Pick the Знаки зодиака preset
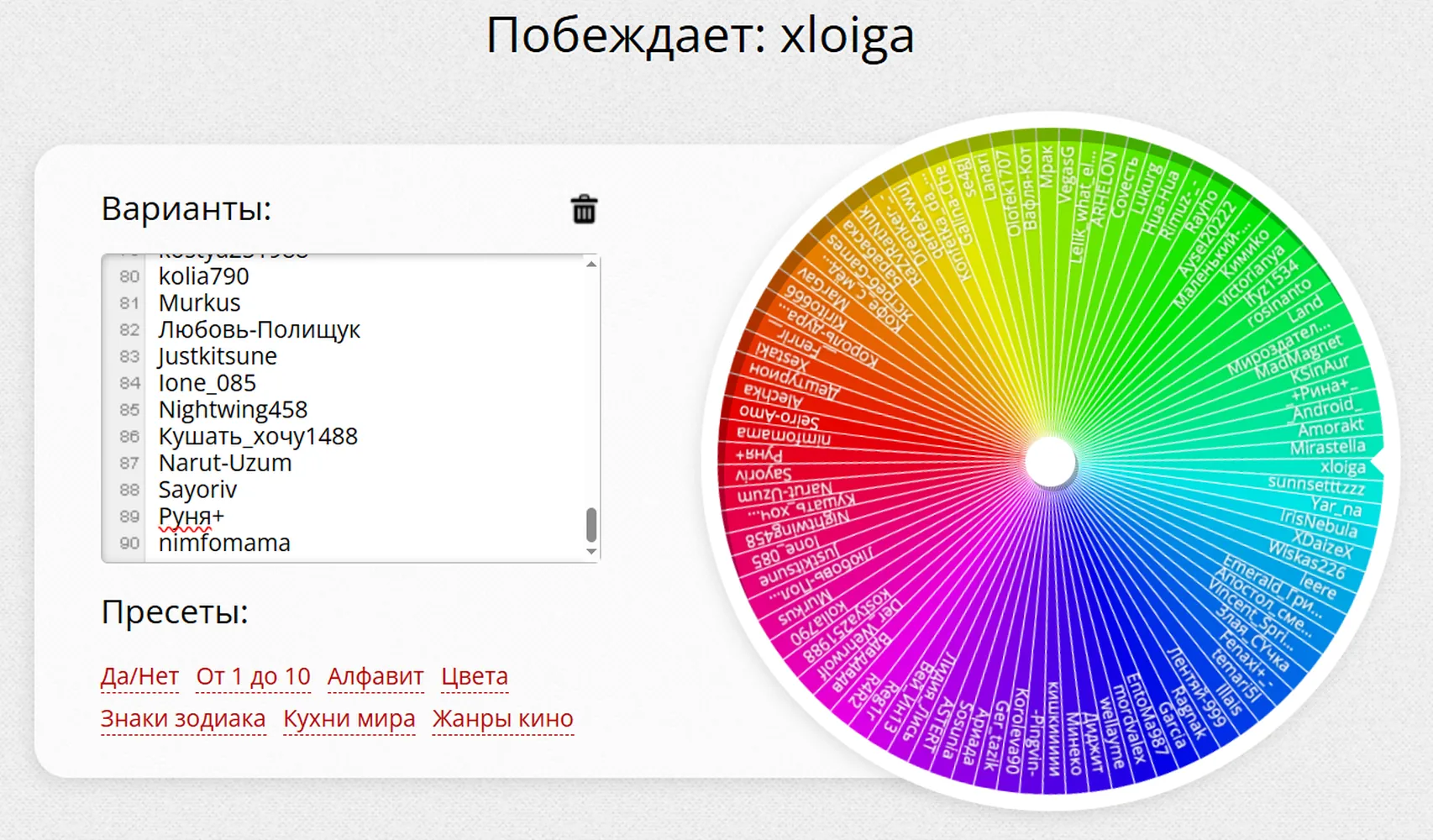 tap(183, 719)
